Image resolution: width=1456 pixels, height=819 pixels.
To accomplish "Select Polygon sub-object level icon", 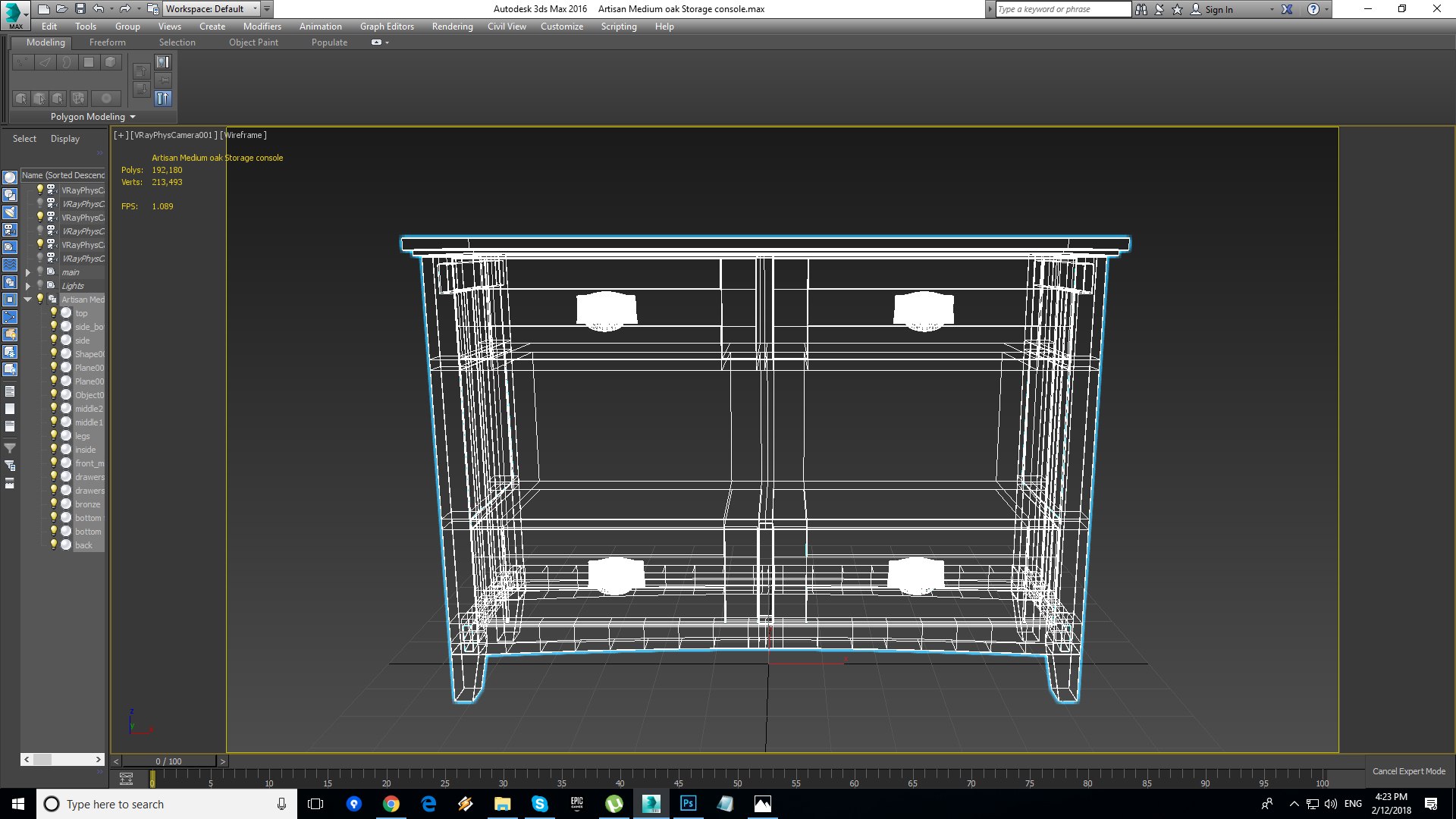I will [89, 62].
